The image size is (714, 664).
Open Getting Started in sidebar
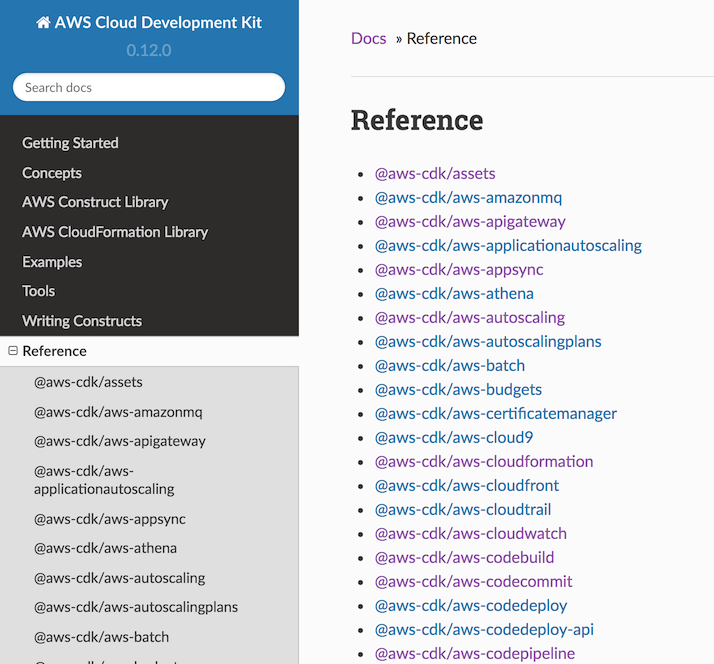70,143
